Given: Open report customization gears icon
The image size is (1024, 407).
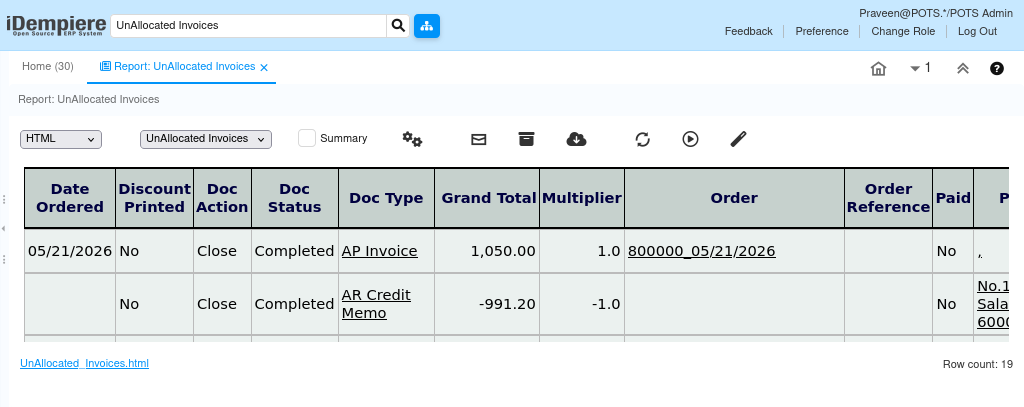Looking at the screenshot, I should click(x=412, y=139).
